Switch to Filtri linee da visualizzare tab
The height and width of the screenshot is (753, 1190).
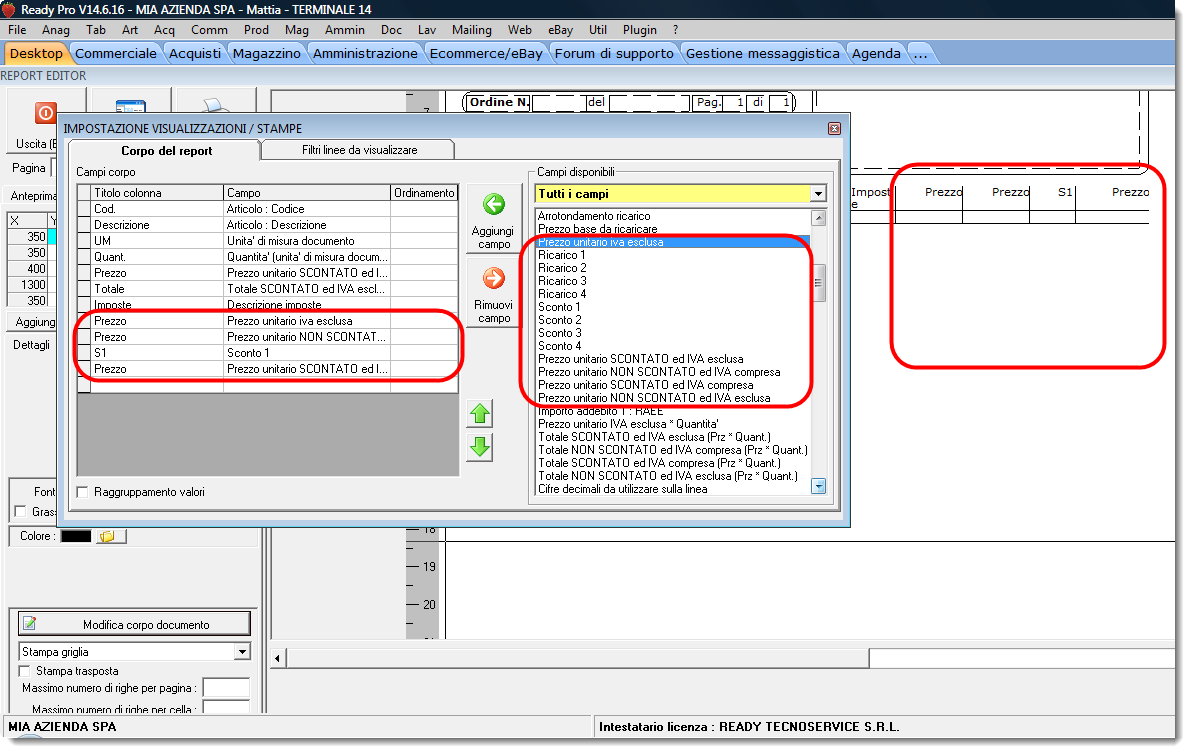(359, 150)
